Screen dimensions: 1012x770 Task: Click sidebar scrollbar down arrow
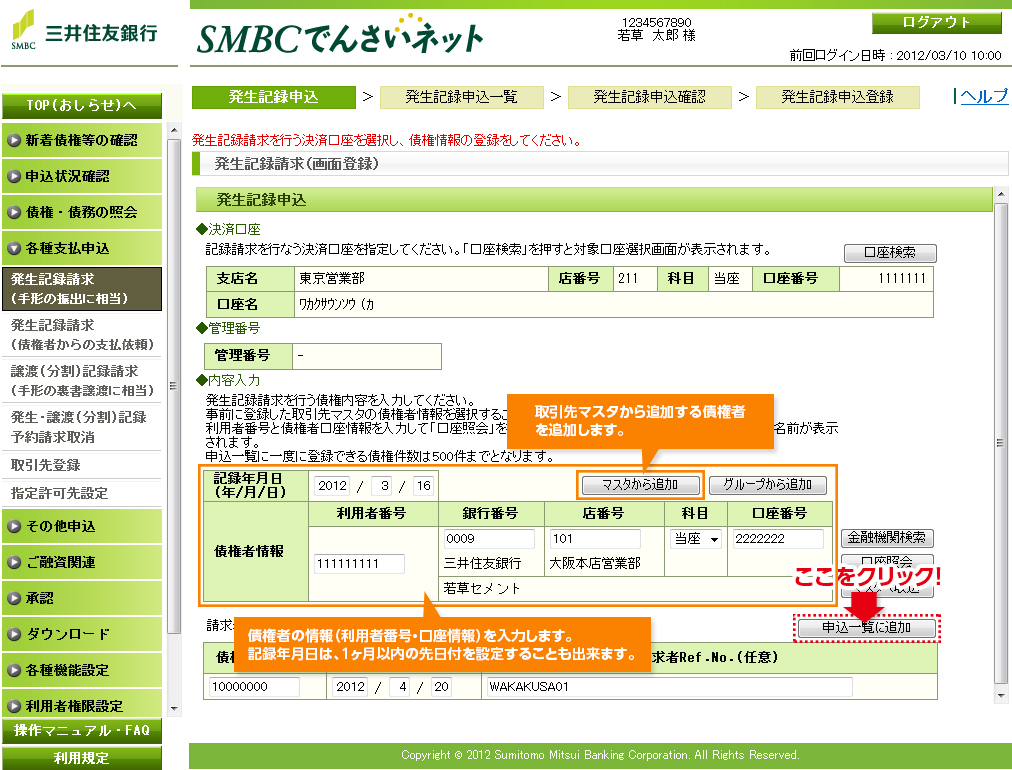pos(174,709)
